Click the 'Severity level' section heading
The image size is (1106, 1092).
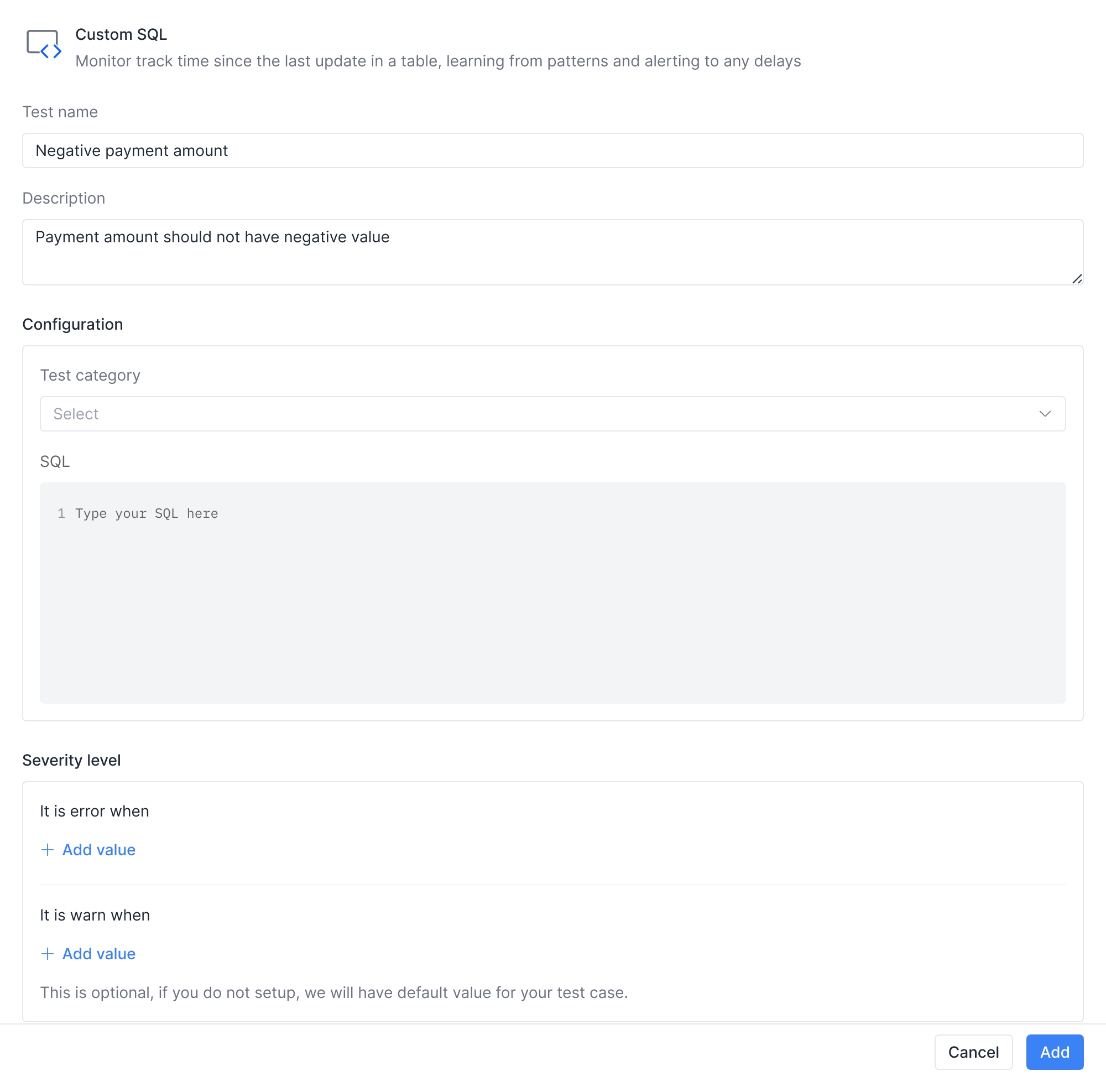[x=71, y=760]
